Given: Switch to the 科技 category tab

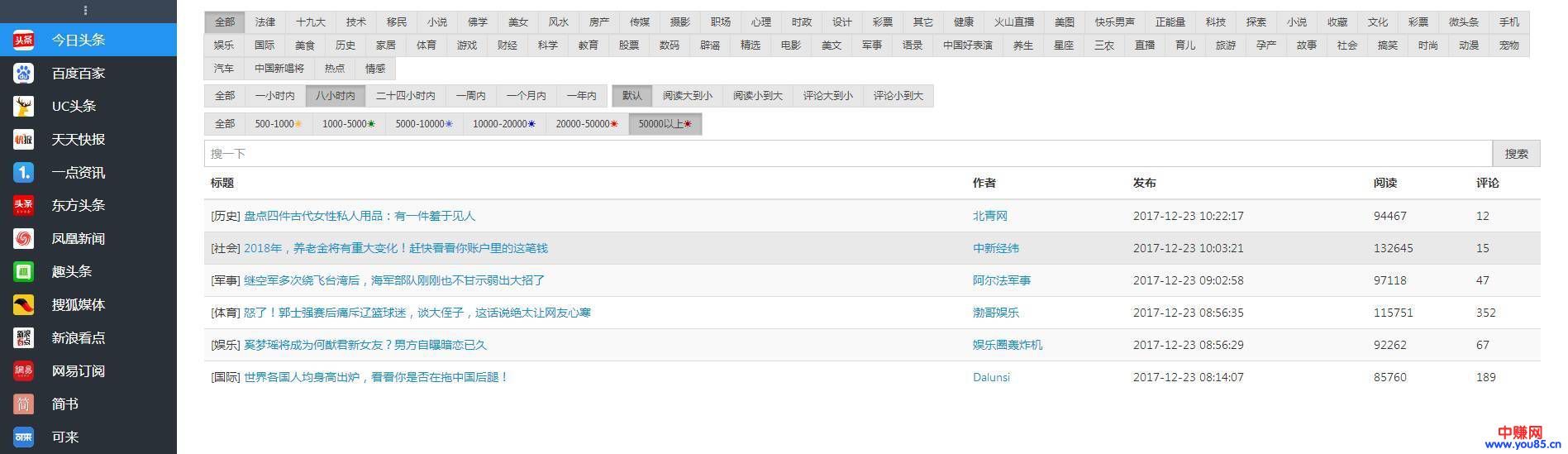Looking at the screenshot, I should (x=1215, y=22).
